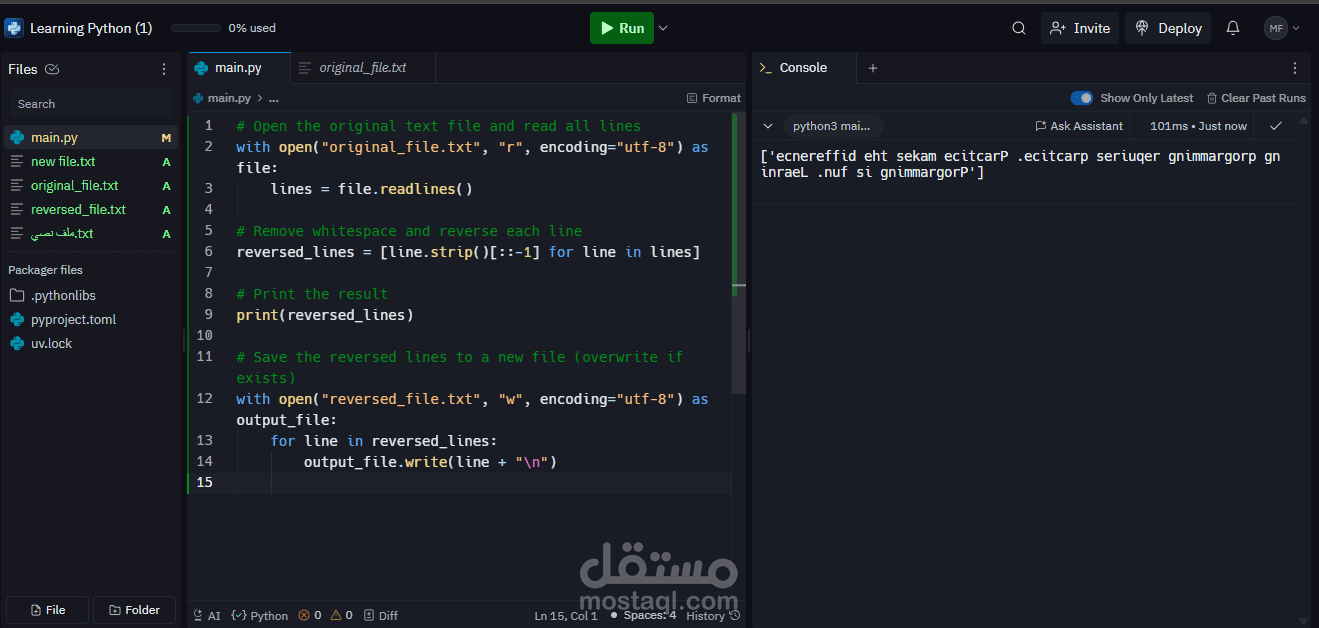Image resolution: width=1319 pixels, height=628 pixels.
Task: Open file History in status bar
Action: (x=713, y=616)
